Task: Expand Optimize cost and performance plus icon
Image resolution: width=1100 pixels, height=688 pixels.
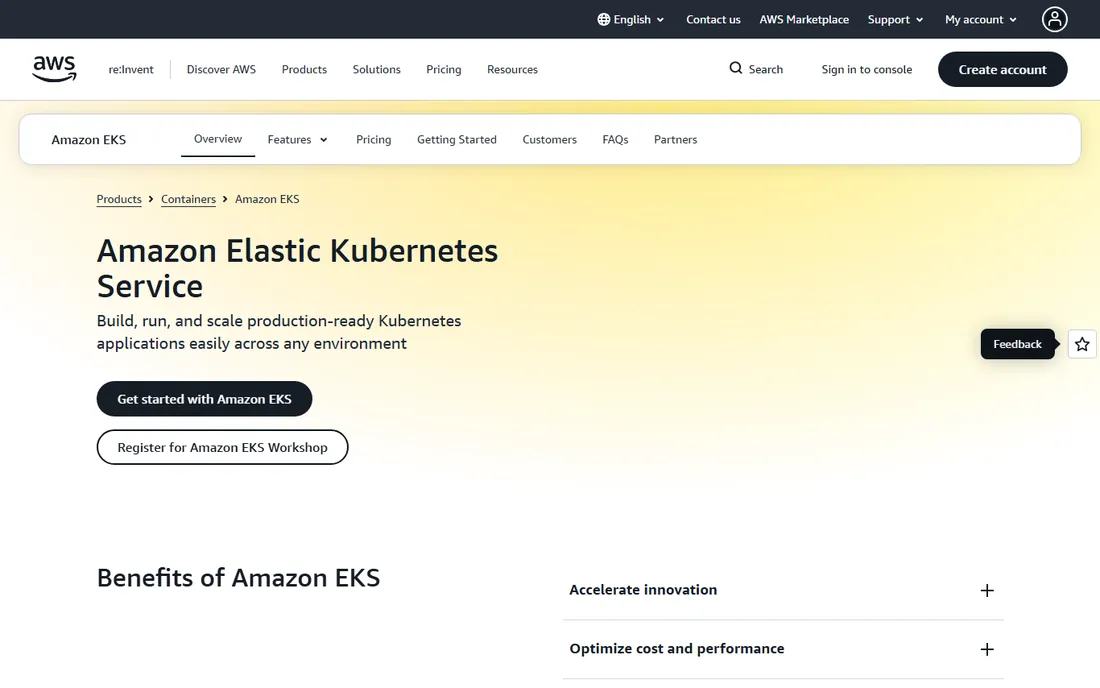Action: pyautogui.click(x=986, y=649)
